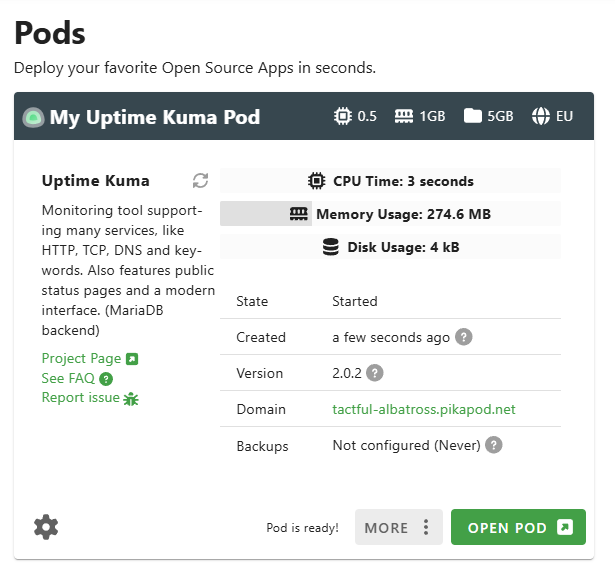
Task: Open the tactful-albatross.pikapod.net domain link
Action: [x=424, y=409]
